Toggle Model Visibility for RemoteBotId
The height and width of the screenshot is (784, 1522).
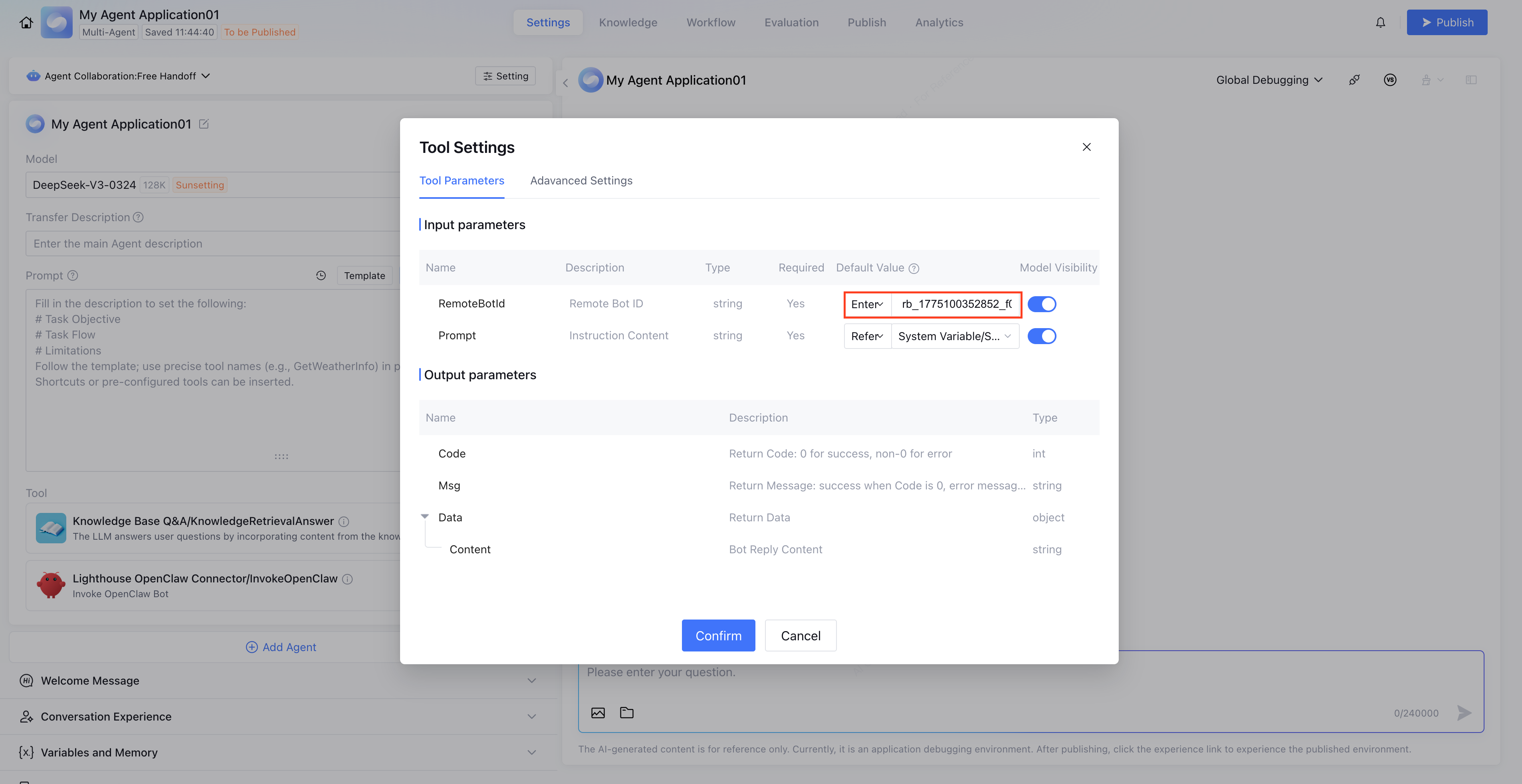(x=1042, y=304)
